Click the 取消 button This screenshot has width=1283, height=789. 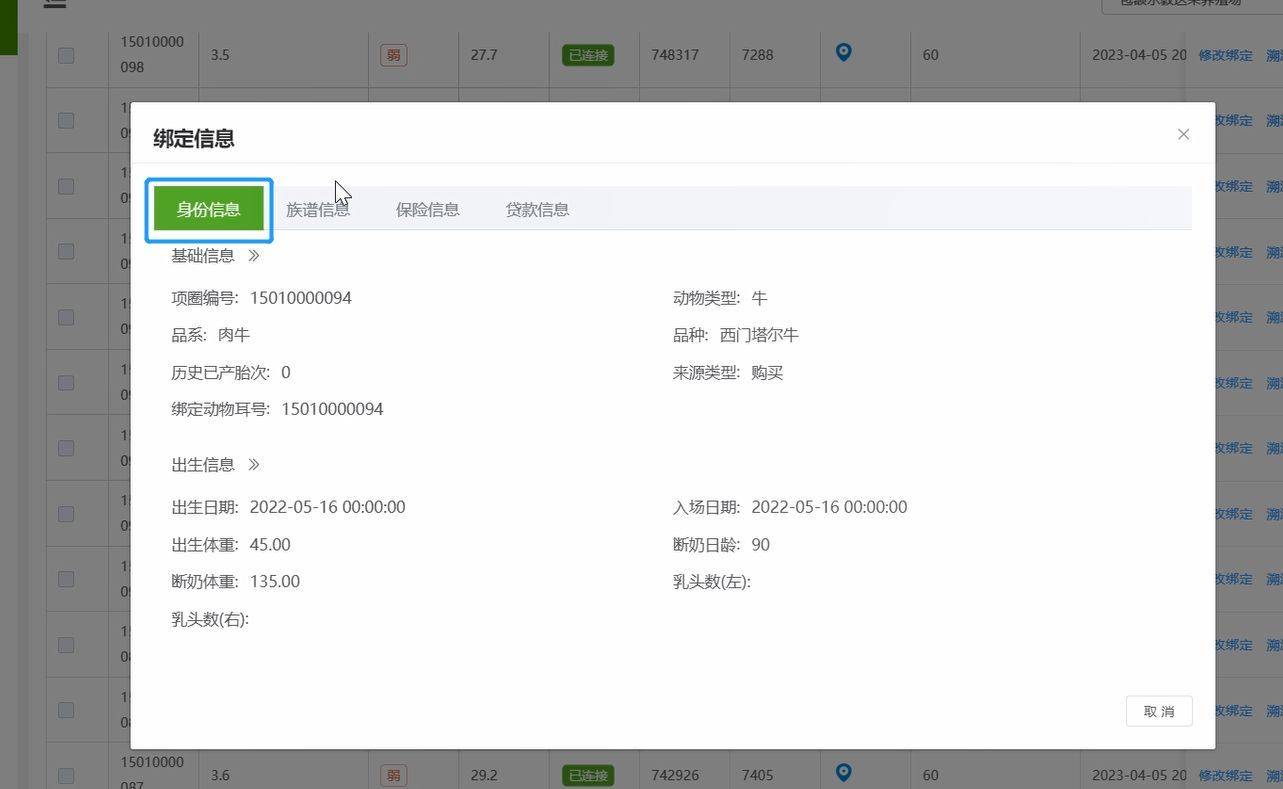(x=1159, y=711)
